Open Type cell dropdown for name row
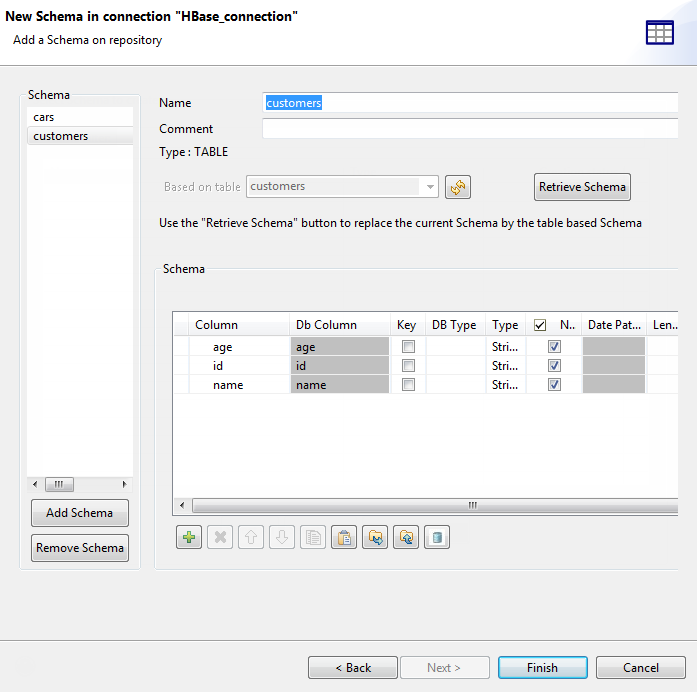 pos(505,385)
